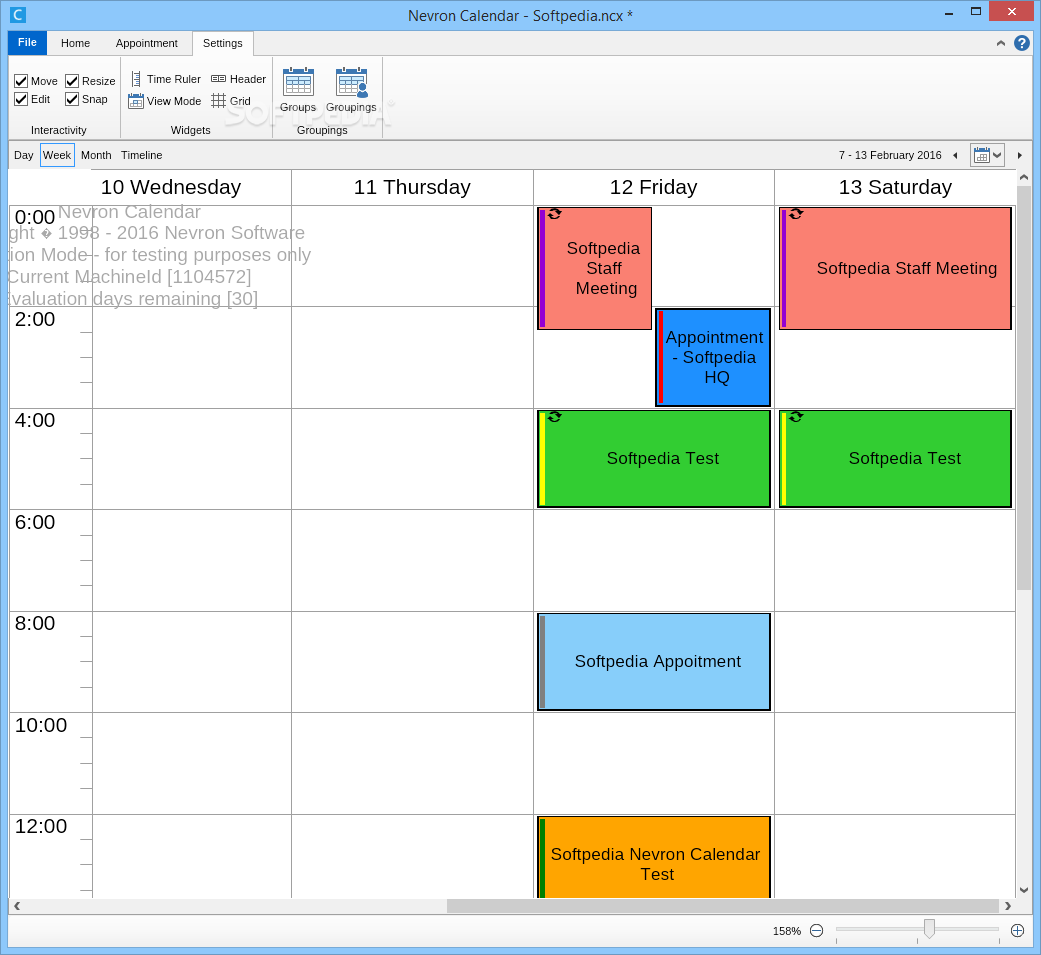Screen dimensions: 1041x955
Task: Uncheck the Resize checkbox
Action: (x=72, y=81)
